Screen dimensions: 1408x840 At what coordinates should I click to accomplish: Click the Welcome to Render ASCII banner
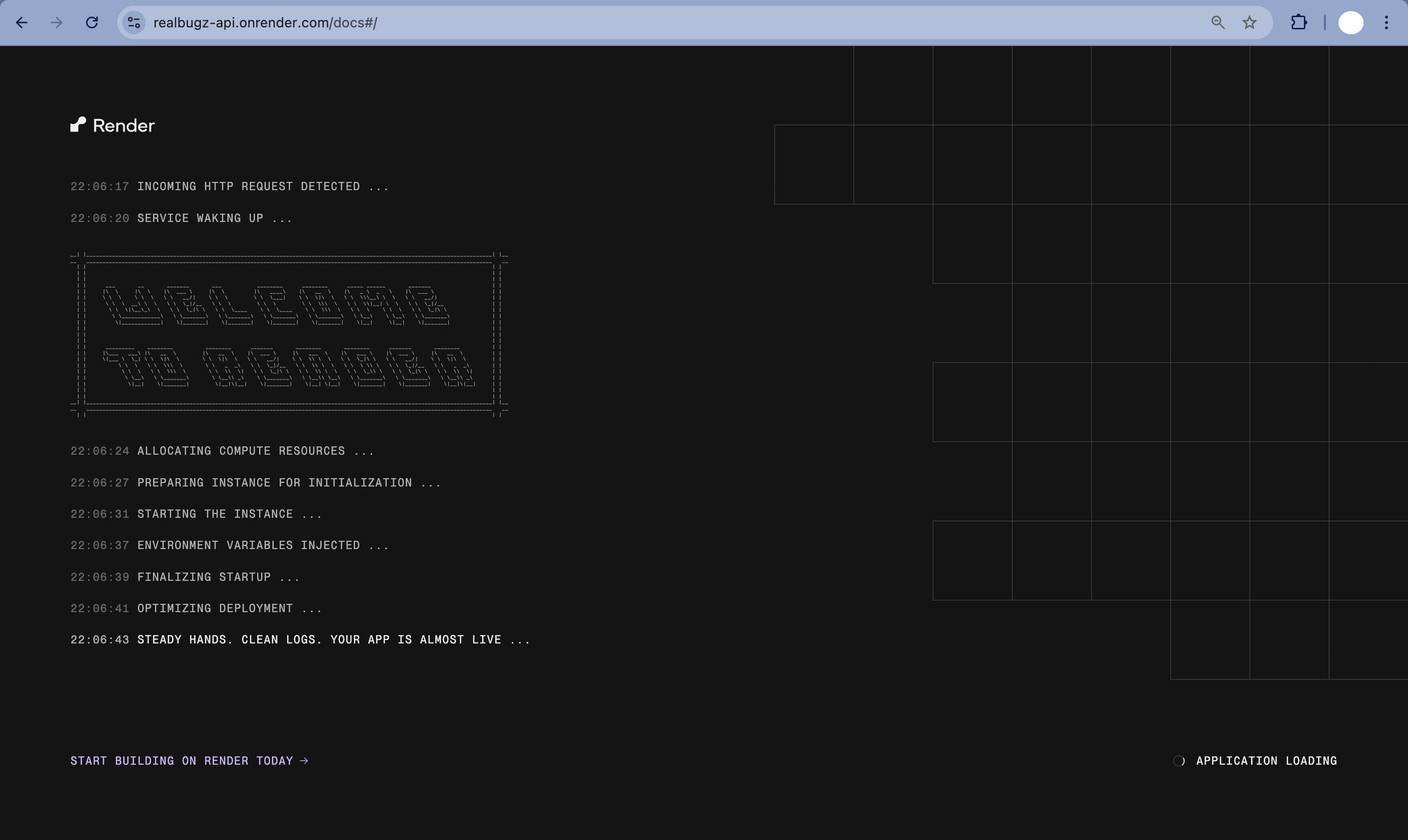(x=288, y=335)
